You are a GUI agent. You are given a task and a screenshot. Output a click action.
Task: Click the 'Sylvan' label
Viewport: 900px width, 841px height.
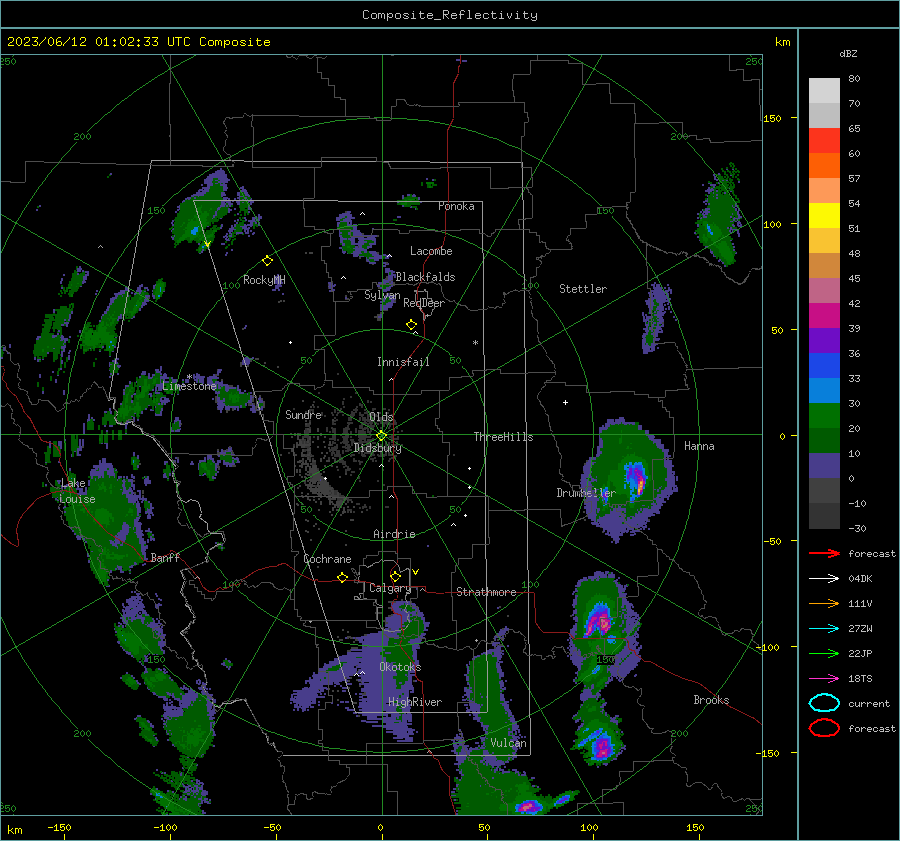pyautogui.click(x=382, y=295)
